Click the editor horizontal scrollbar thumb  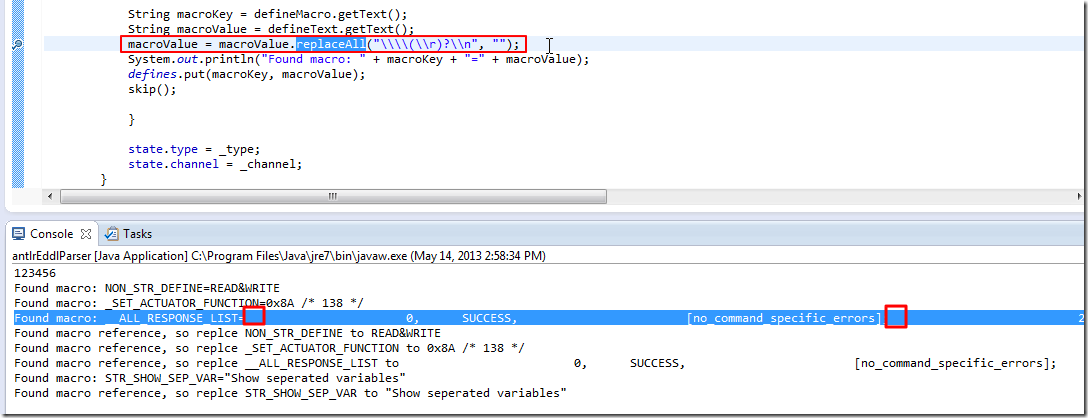(333, 197)
